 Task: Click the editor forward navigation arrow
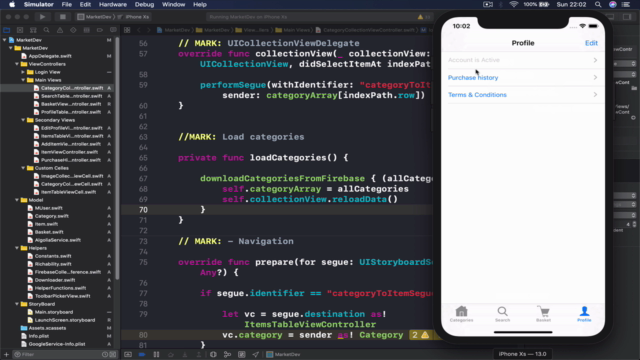148,30
